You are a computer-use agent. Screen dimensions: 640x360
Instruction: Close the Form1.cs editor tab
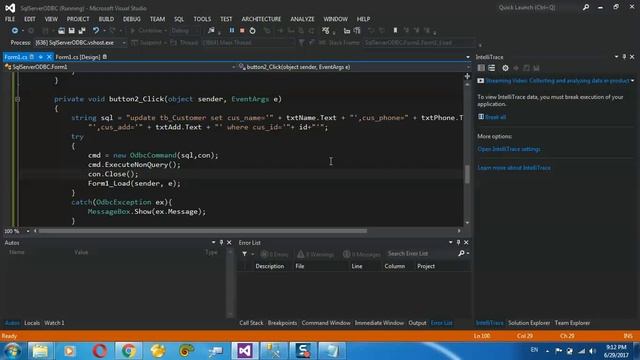pyautogui.click(x=49, y=57)
